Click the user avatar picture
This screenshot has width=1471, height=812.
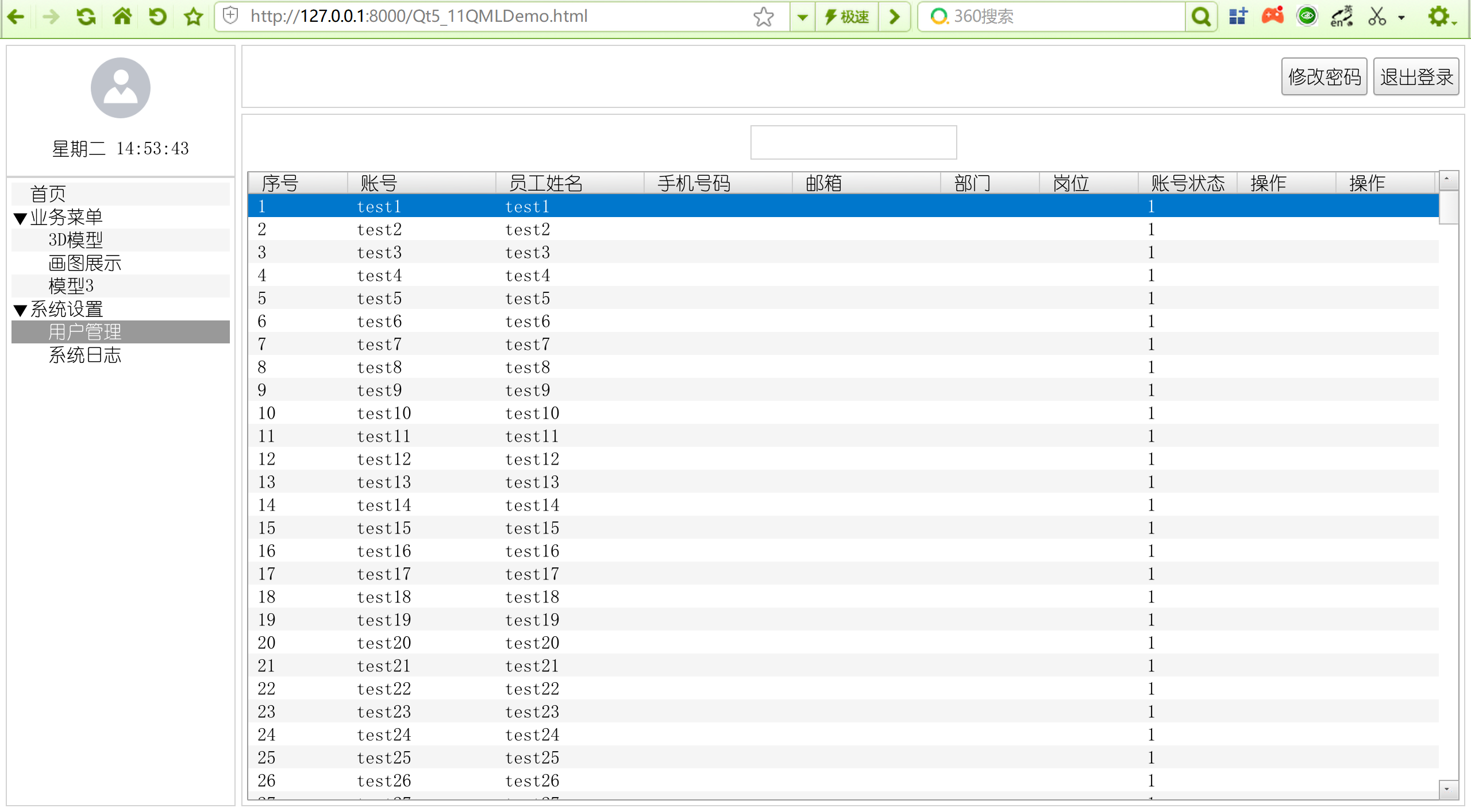pyautogui.click(x=121, y=88)
